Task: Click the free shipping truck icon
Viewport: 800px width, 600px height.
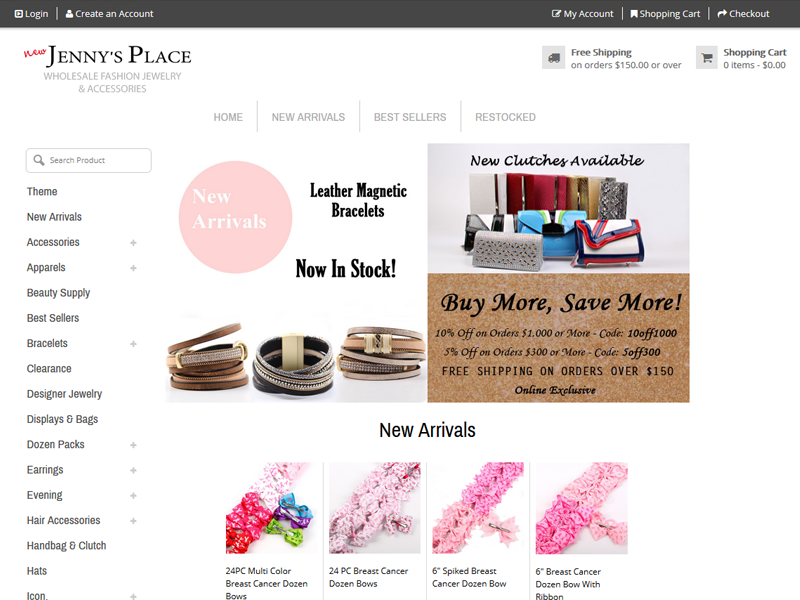Action: pos(553,58)
